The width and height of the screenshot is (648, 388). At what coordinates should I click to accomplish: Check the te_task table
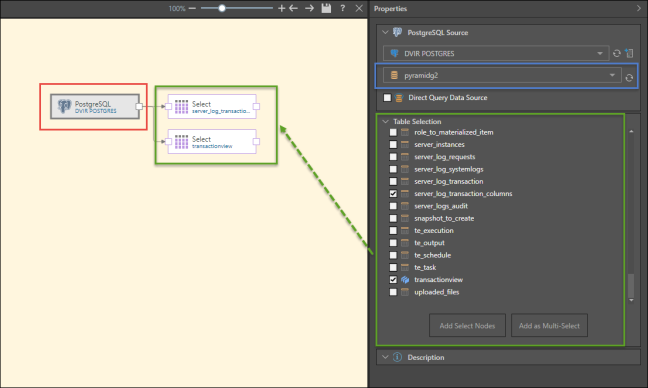click(393, 267)
